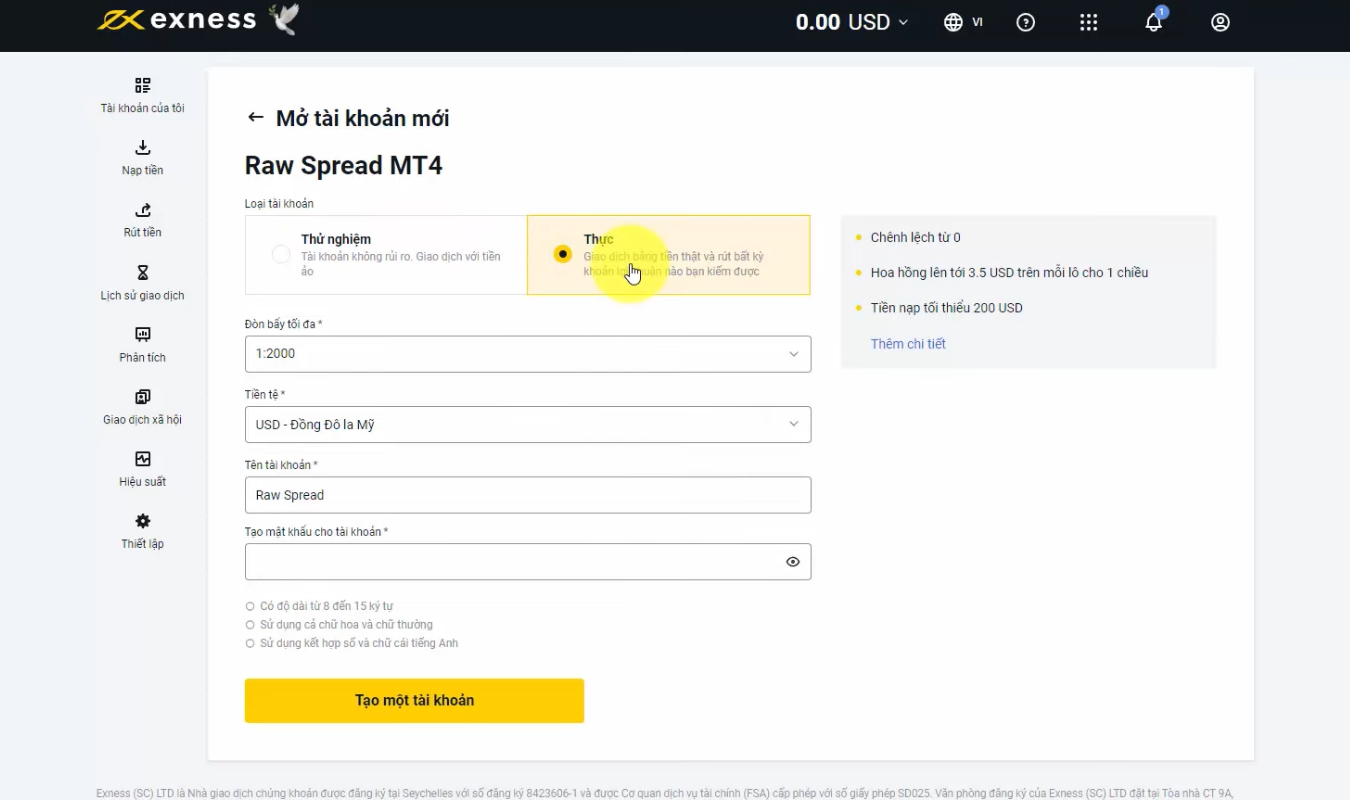Click into the account password field
Screen dimensions: 1350x800
(x=528, y=562)
